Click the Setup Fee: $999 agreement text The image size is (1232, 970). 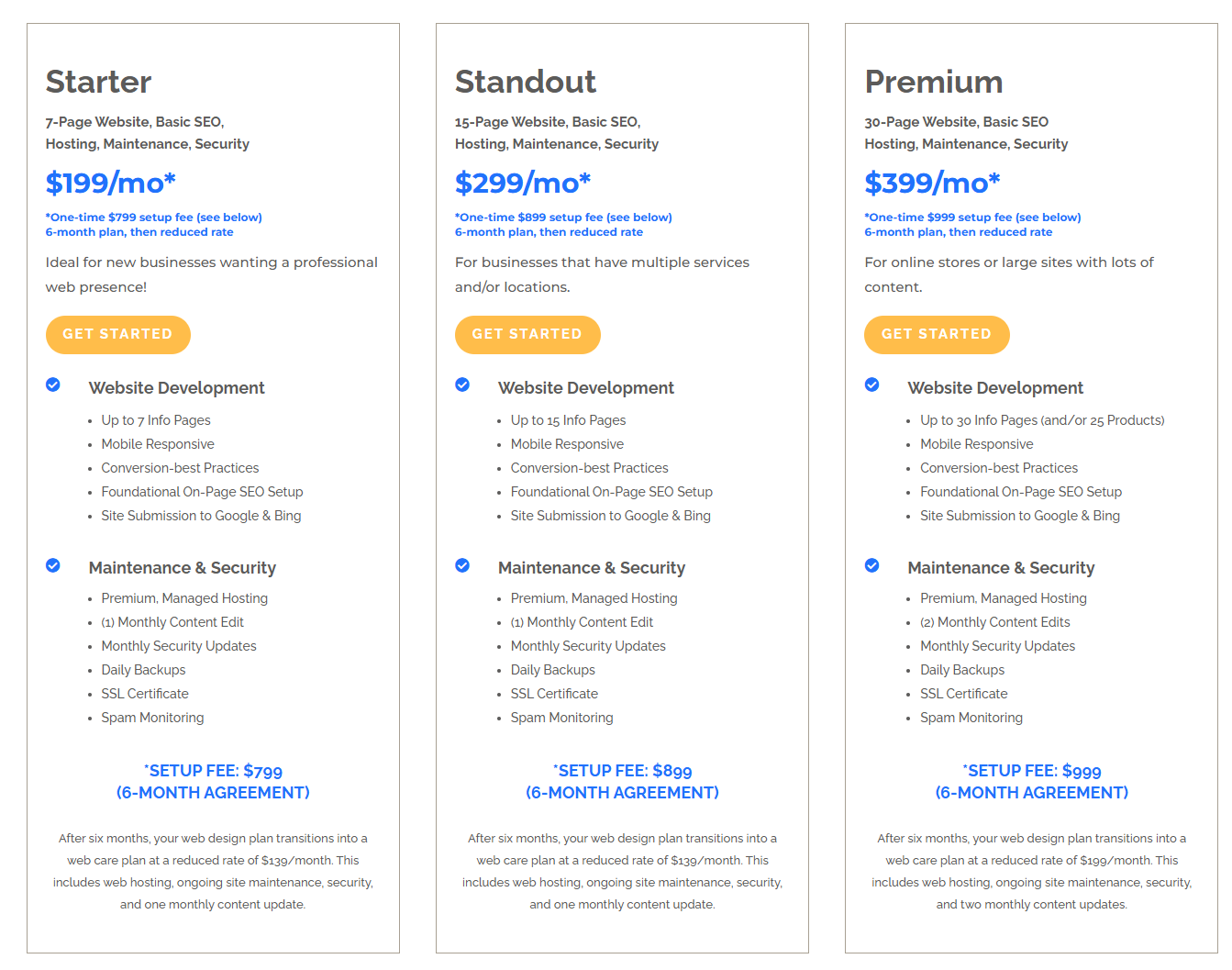click(x=1032, y=782)
